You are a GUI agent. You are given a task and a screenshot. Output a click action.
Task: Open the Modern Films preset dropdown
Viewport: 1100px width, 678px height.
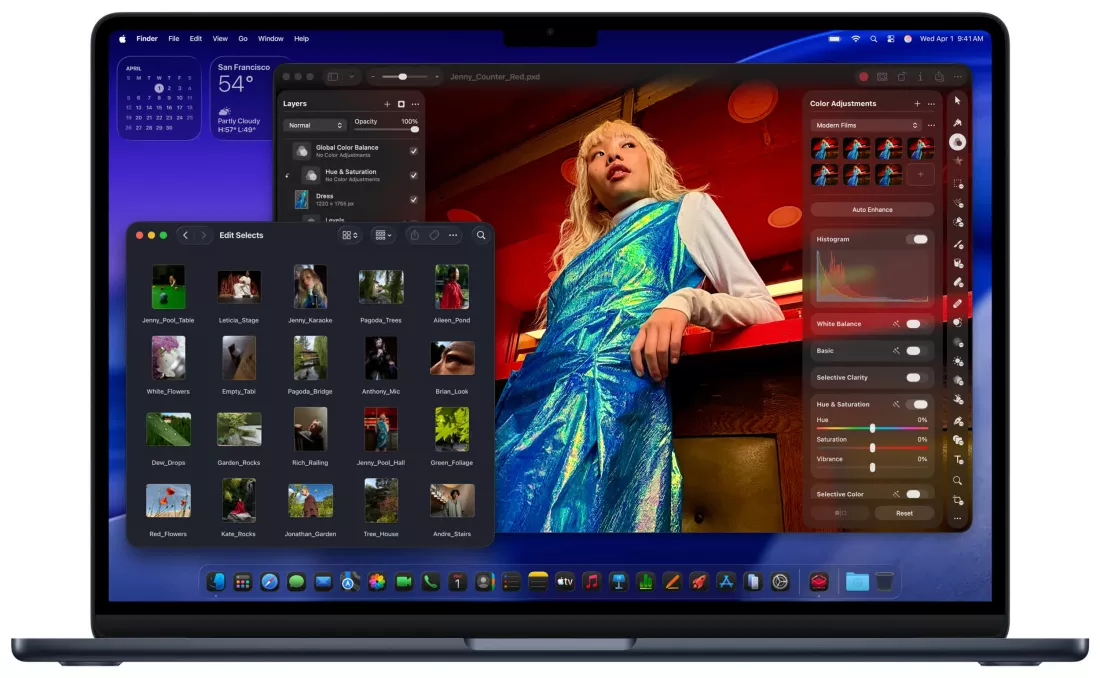(866, 125)
